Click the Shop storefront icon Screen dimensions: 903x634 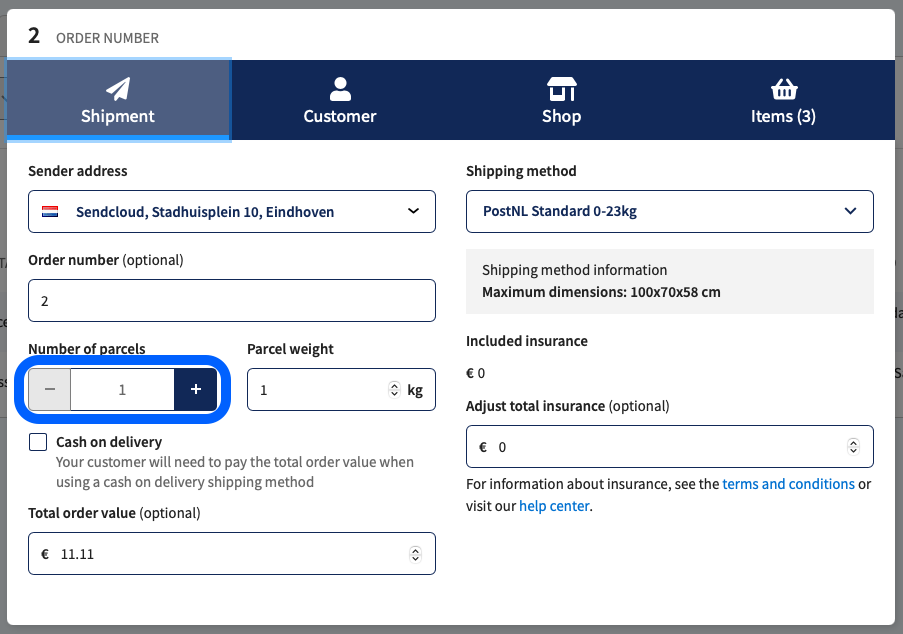pos(561,88)
